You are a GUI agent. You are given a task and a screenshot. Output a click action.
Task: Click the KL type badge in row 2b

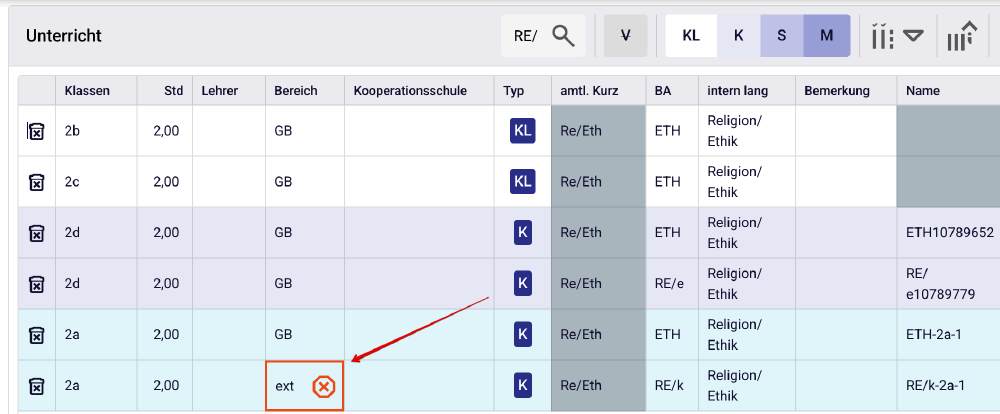tap(522, 131)
